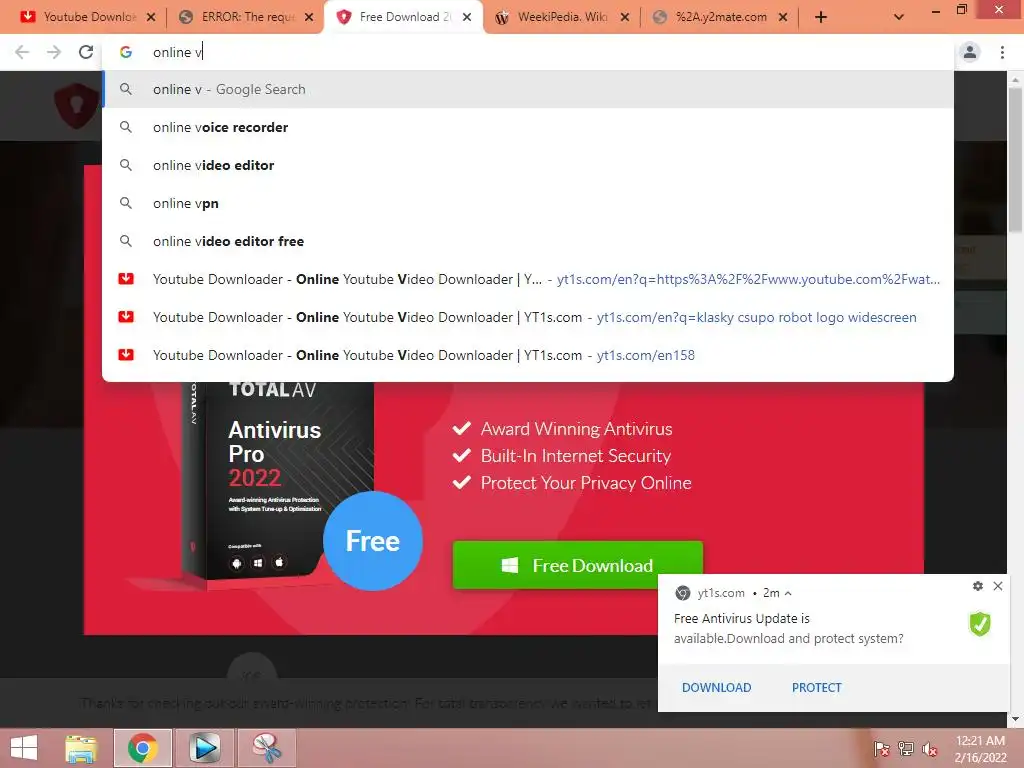Collapse the notification with the caret
Viewport: 1024px width, 768px height.
788,593
